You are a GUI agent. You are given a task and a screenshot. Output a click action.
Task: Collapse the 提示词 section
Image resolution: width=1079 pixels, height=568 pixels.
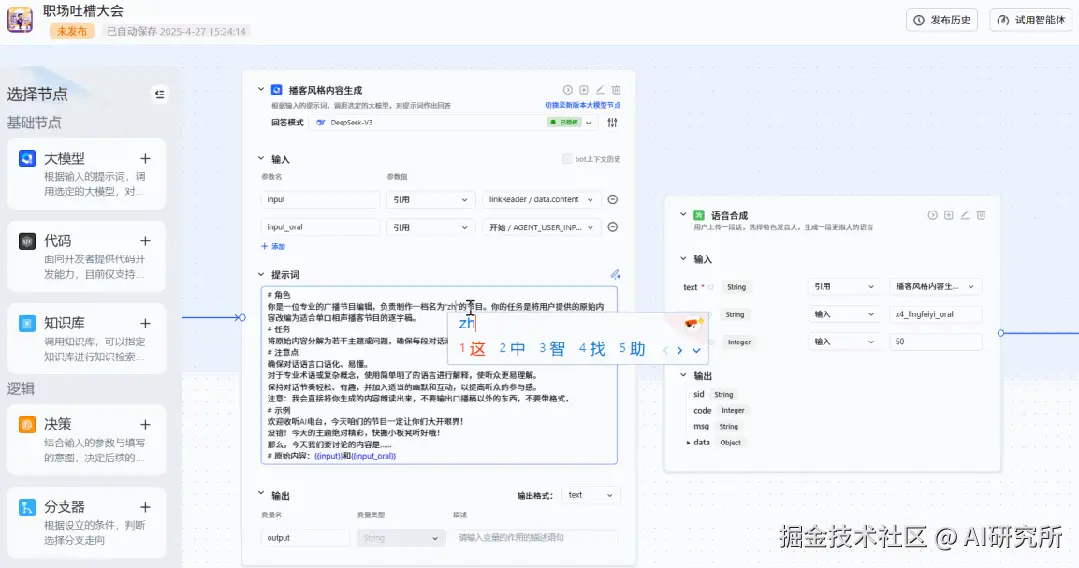click(x=261, y=274)
